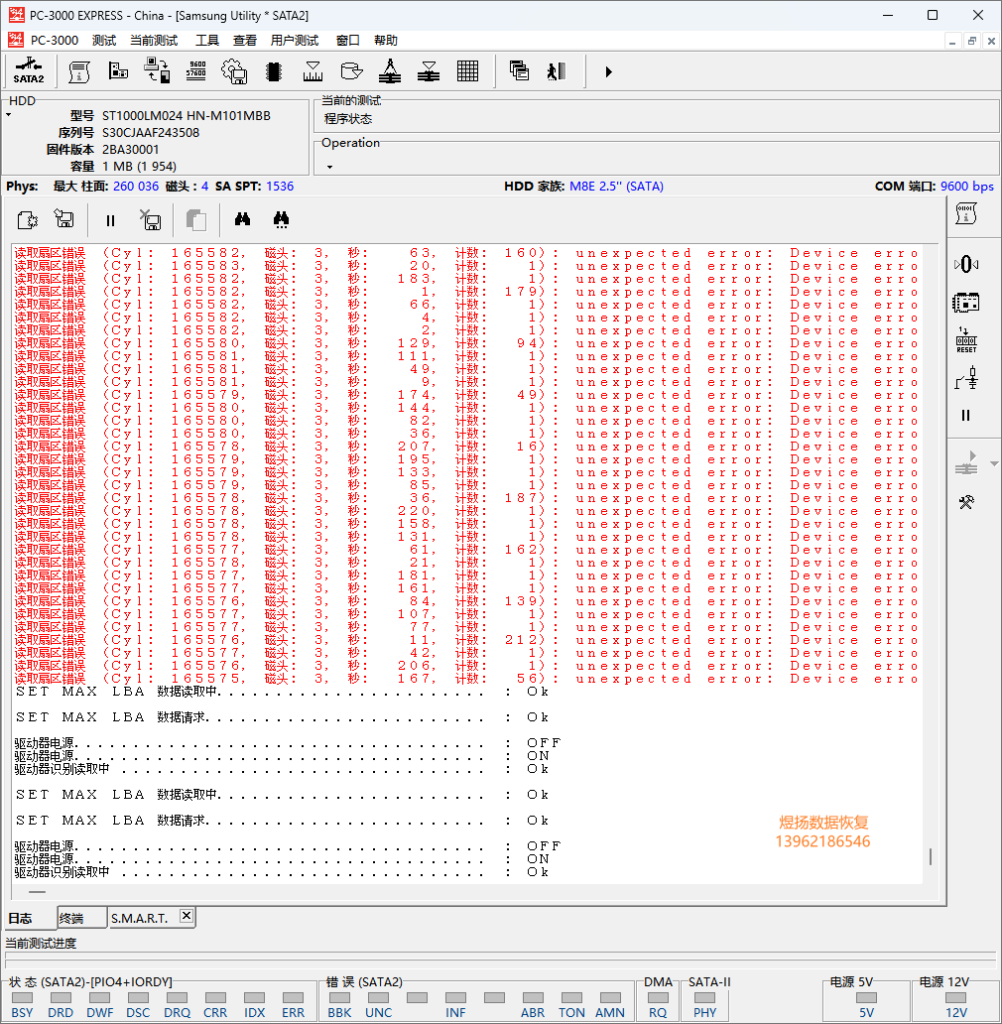Screen dimensions: 1002x1024
Task: Switch to the 日志 tab
Action: [x=29, y=918]
